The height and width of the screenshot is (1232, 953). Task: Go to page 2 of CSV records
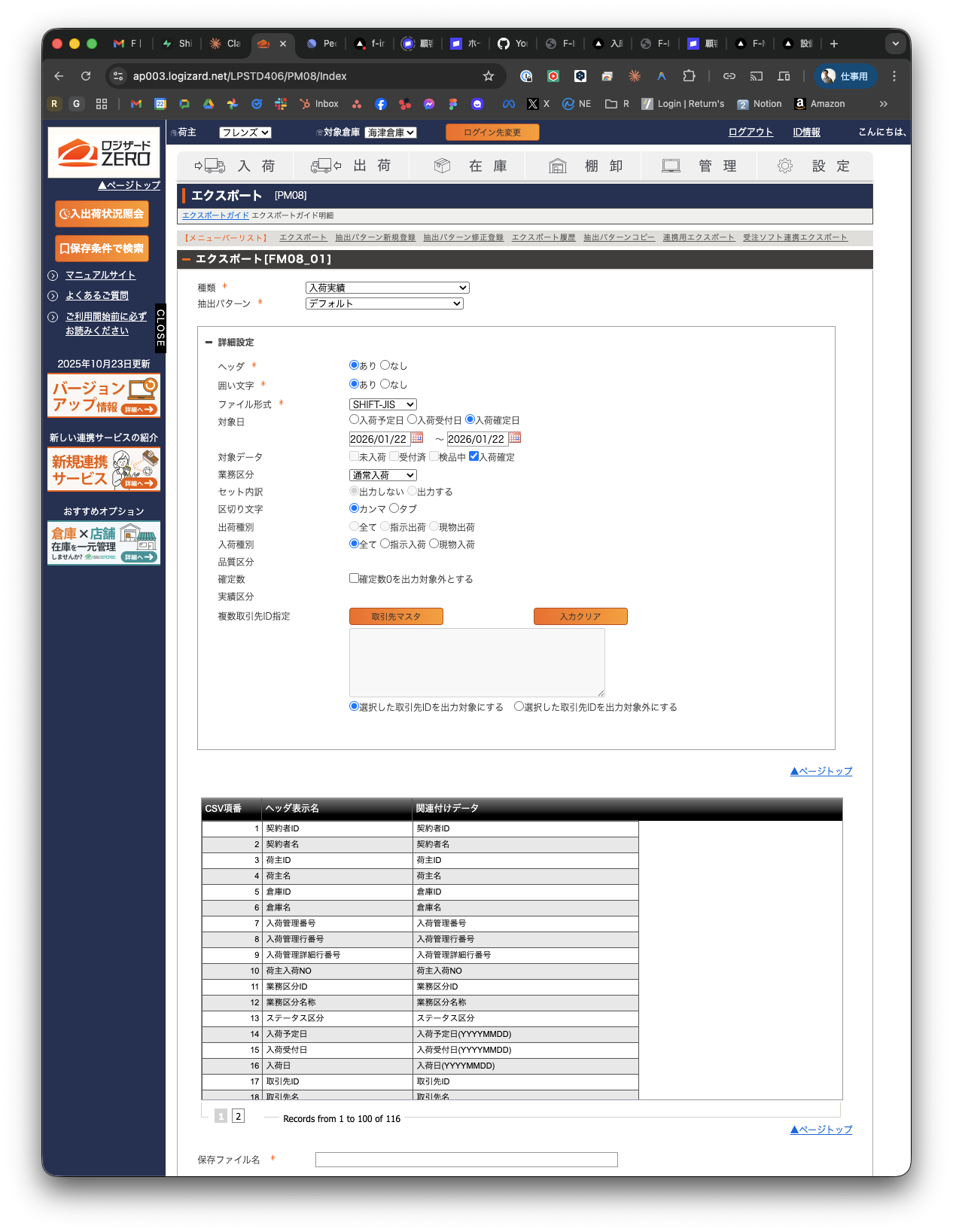click(x=238, y=1116)
